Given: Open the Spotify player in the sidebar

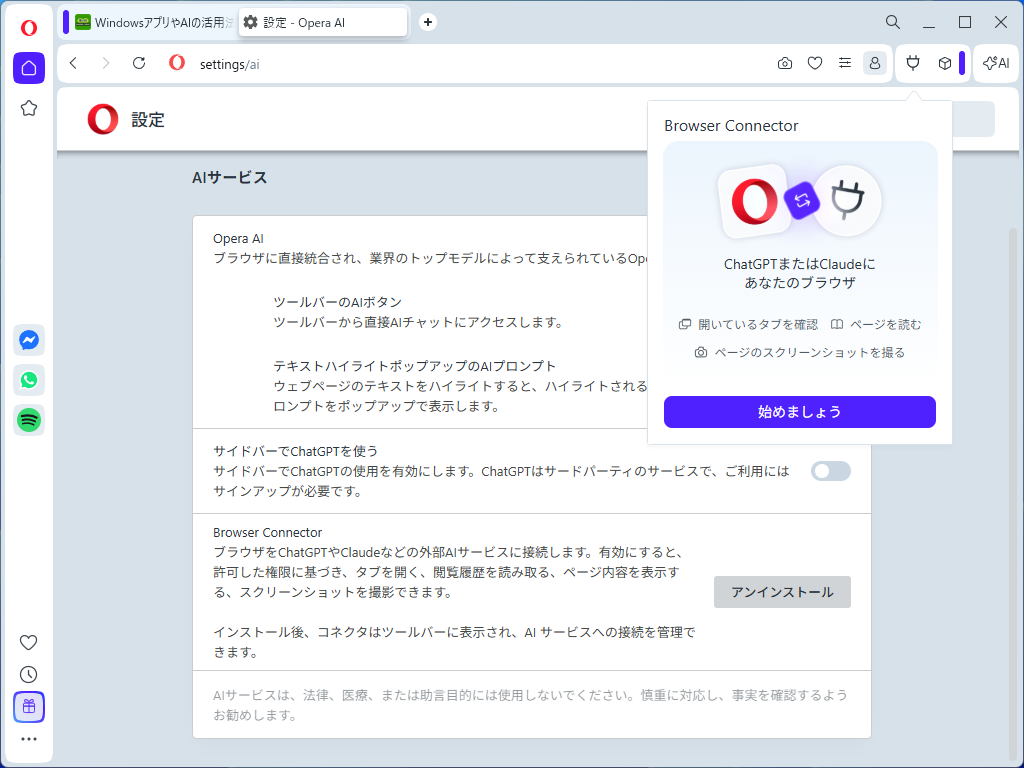Looking at the screenshot, I should click(28, 420).
